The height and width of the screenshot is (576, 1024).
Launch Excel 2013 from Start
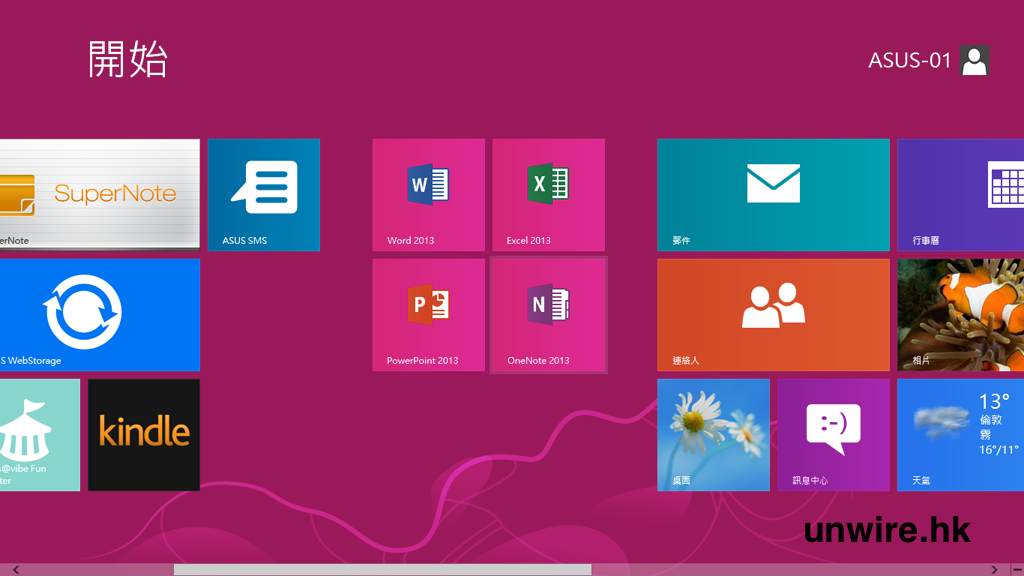point(548,195)
